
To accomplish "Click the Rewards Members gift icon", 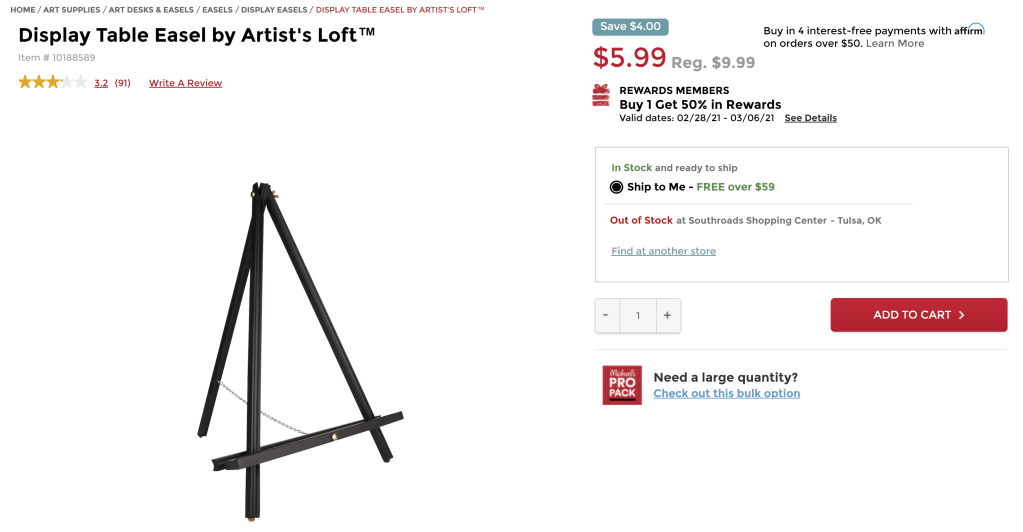I will click(601, 95).
